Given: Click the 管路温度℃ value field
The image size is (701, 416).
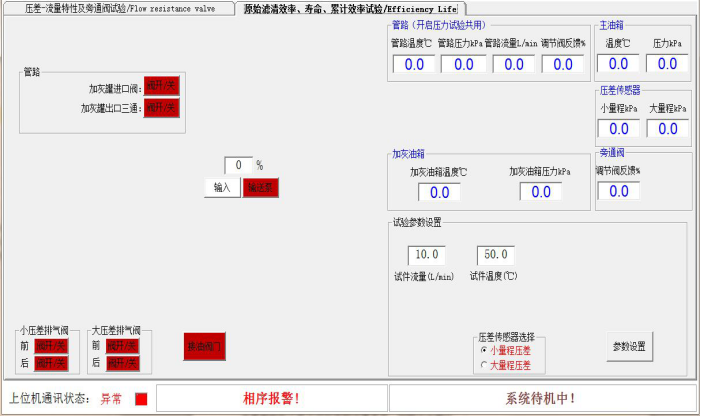Looking at the screenshot, I should (414, 64).
